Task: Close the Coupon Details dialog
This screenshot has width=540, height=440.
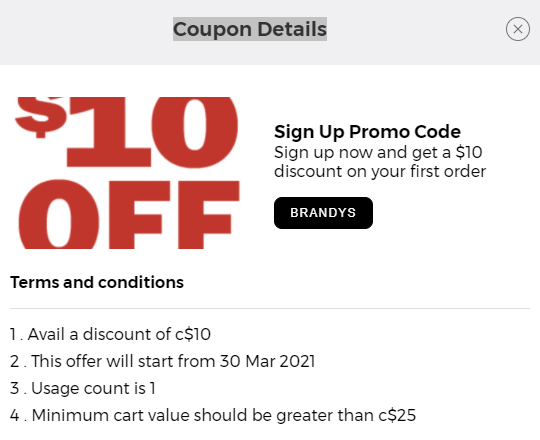Action: (x=518, y=29)
